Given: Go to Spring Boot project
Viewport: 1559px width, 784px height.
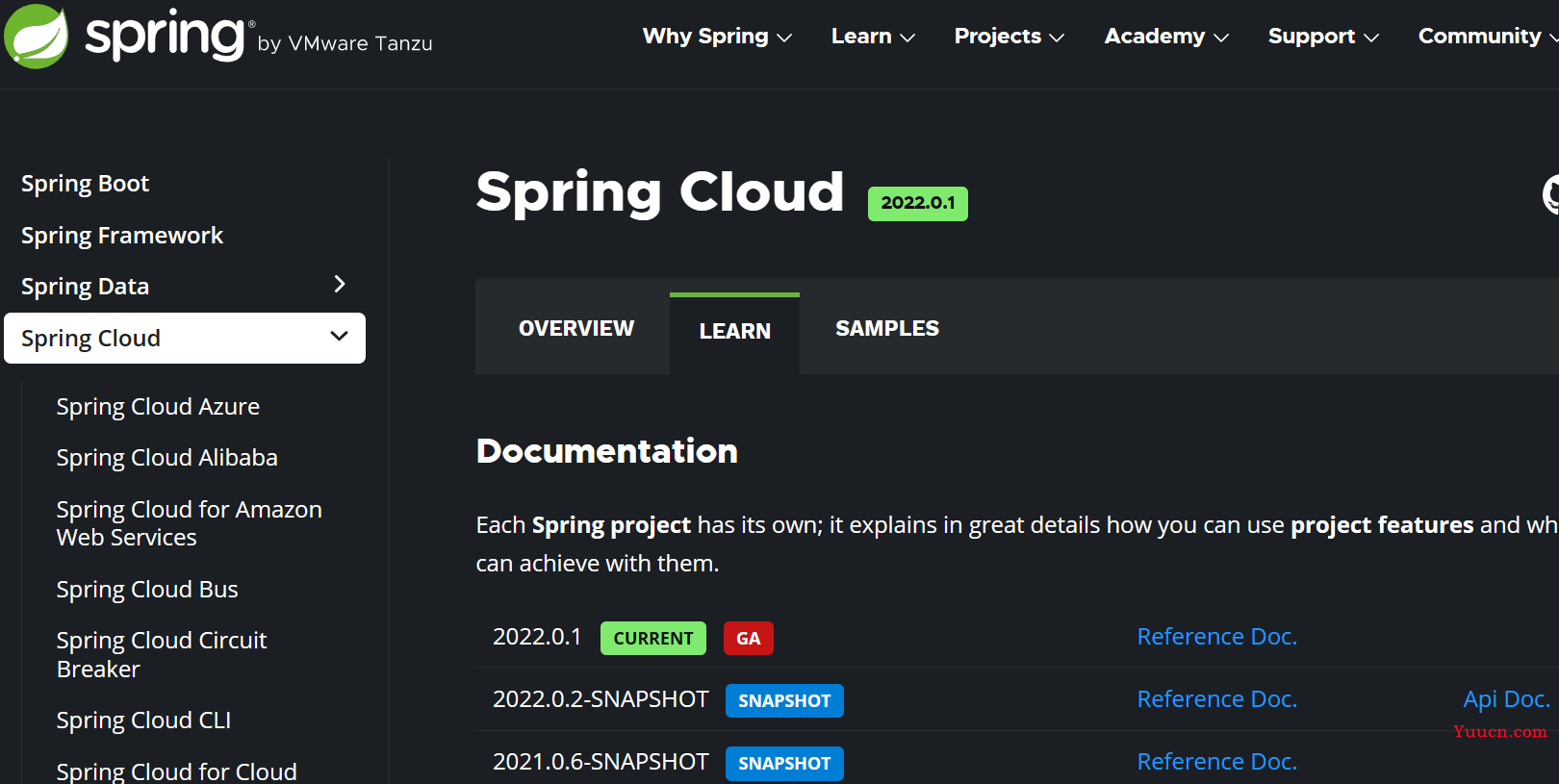Looking at the screenshot, I should (x=85, y=184).
